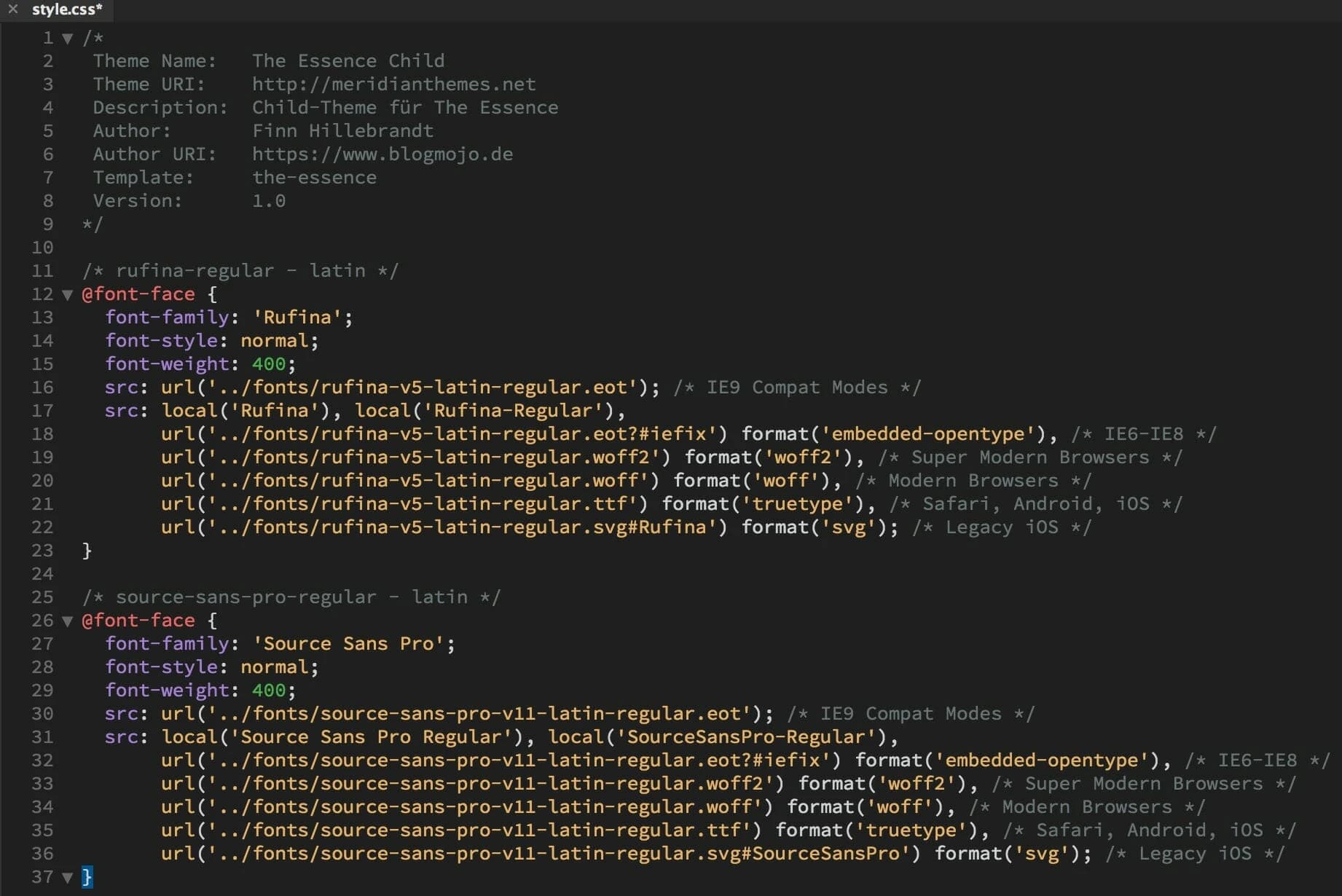Image resolution: width=1342 pixels, height=896 pixels.
Task: Collapse the theme header comment block
Action: (68, 39)
